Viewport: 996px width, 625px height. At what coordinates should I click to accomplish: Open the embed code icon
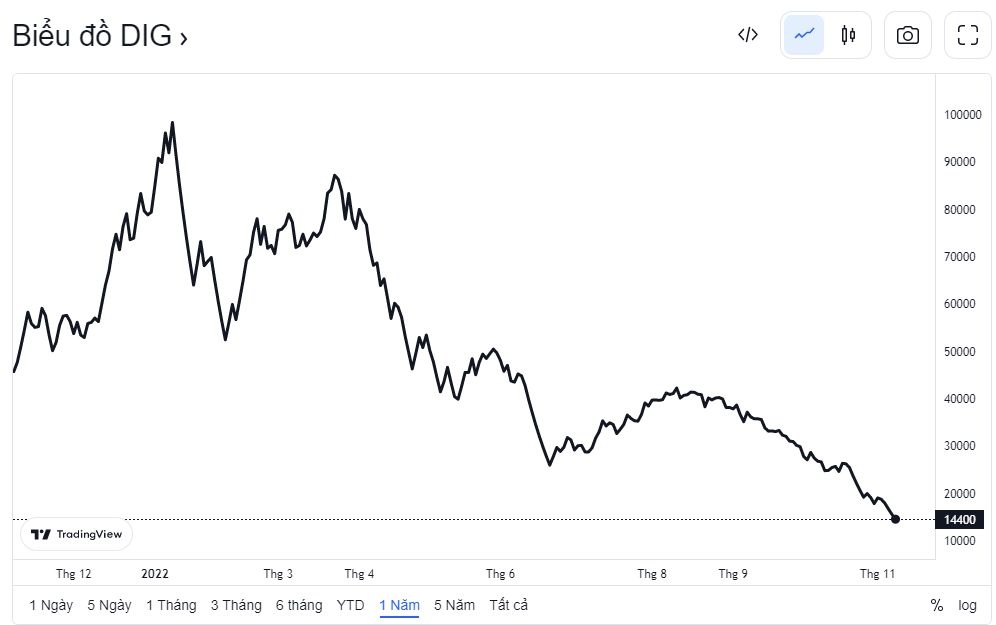[x=748, y=35]
